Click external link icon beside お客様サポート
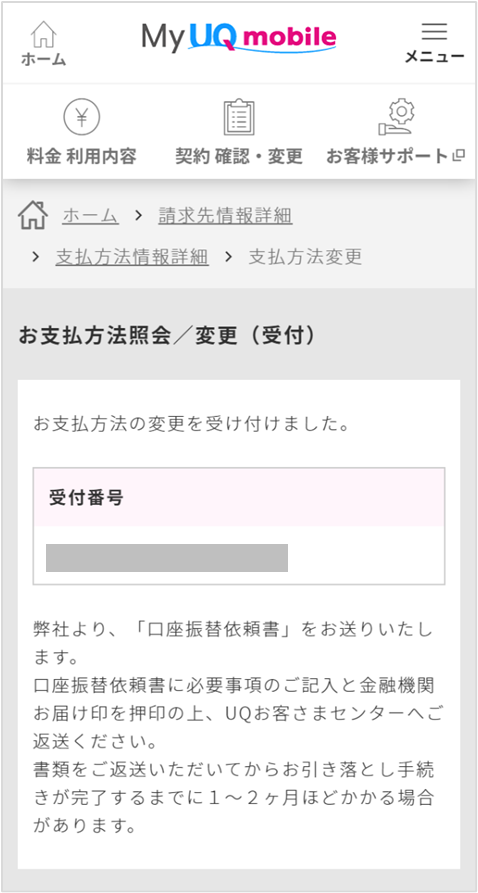 pos(459,157)
